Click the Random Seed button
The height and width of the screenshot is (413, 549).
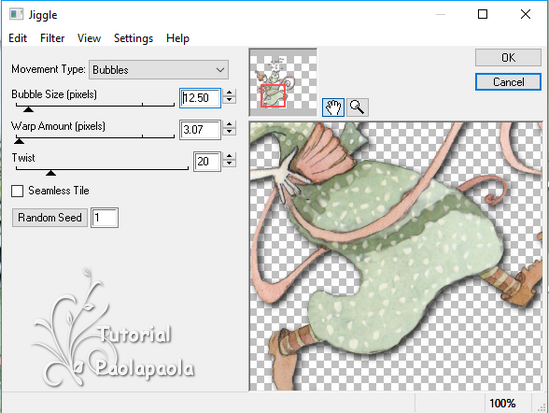[x=50, y=217]
